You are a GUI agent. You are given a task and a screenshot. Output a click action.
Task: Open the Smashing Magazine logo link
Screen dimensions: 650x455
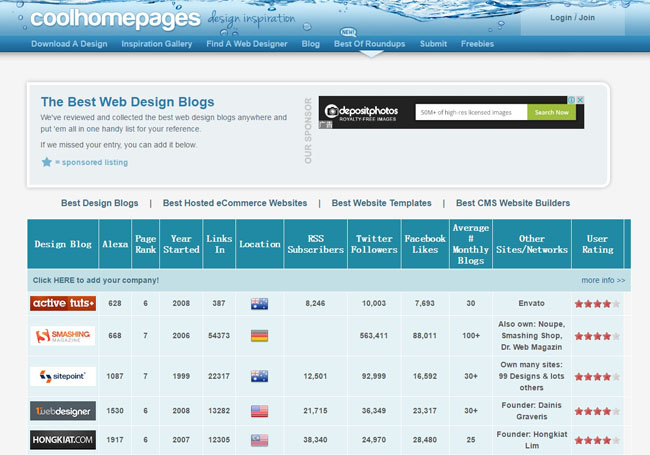(x=63, y=336)
